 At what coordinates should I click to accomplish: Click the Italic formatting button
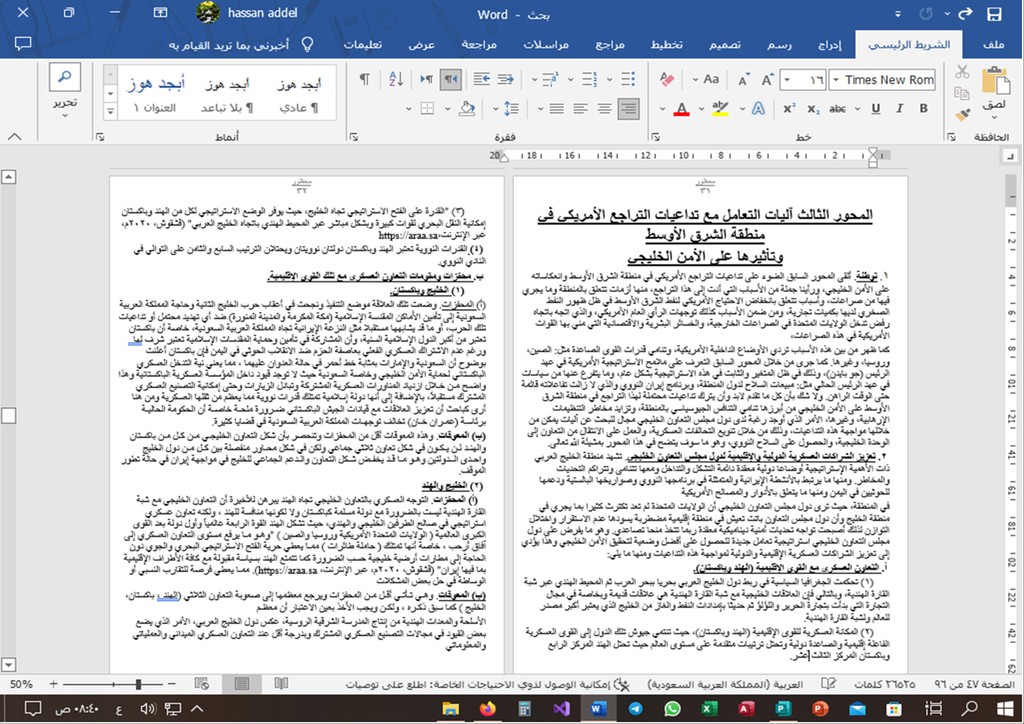click(899, 108)
